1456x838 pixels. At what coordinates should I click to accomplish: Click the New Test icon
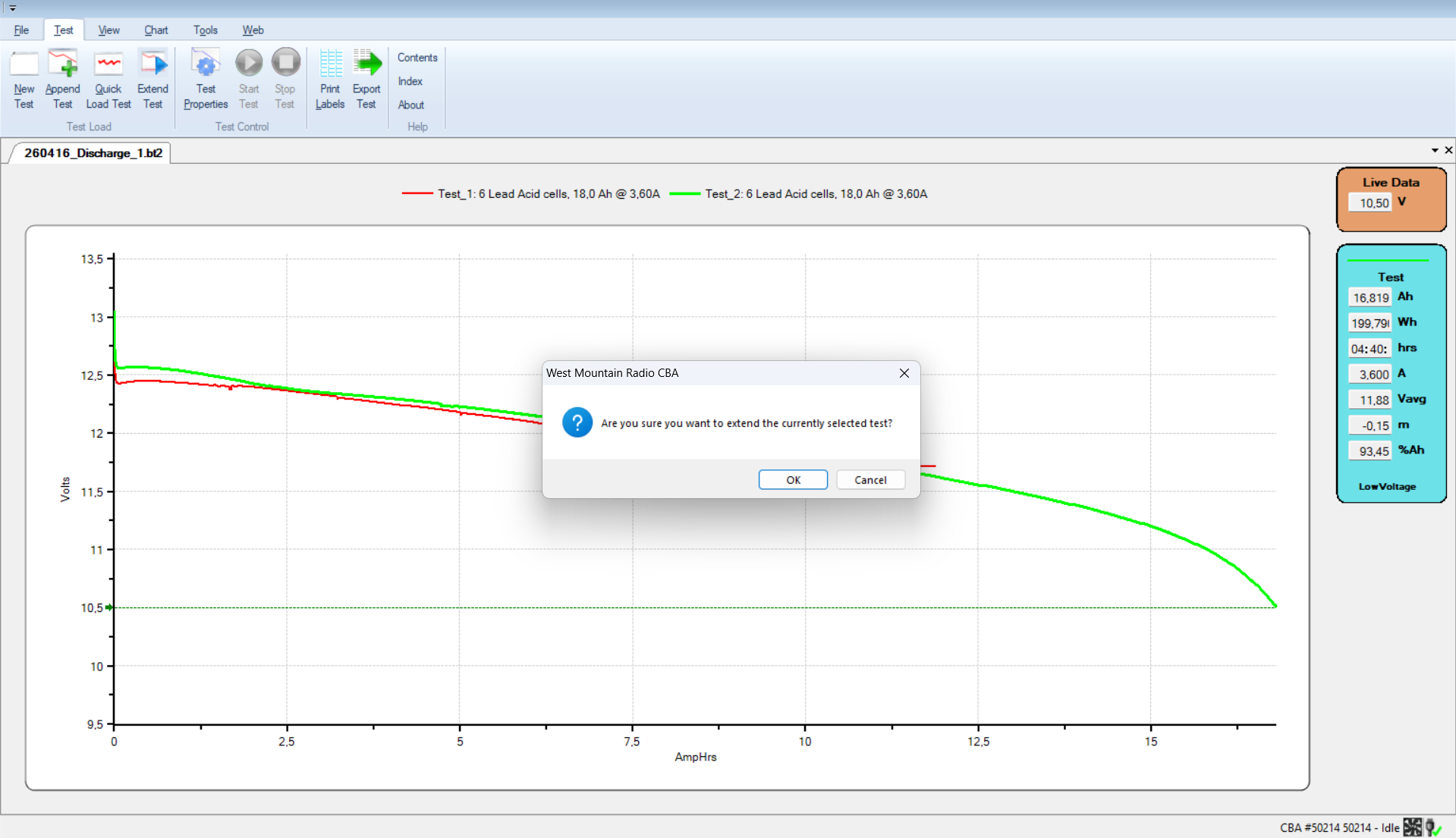tap(24, 64)
